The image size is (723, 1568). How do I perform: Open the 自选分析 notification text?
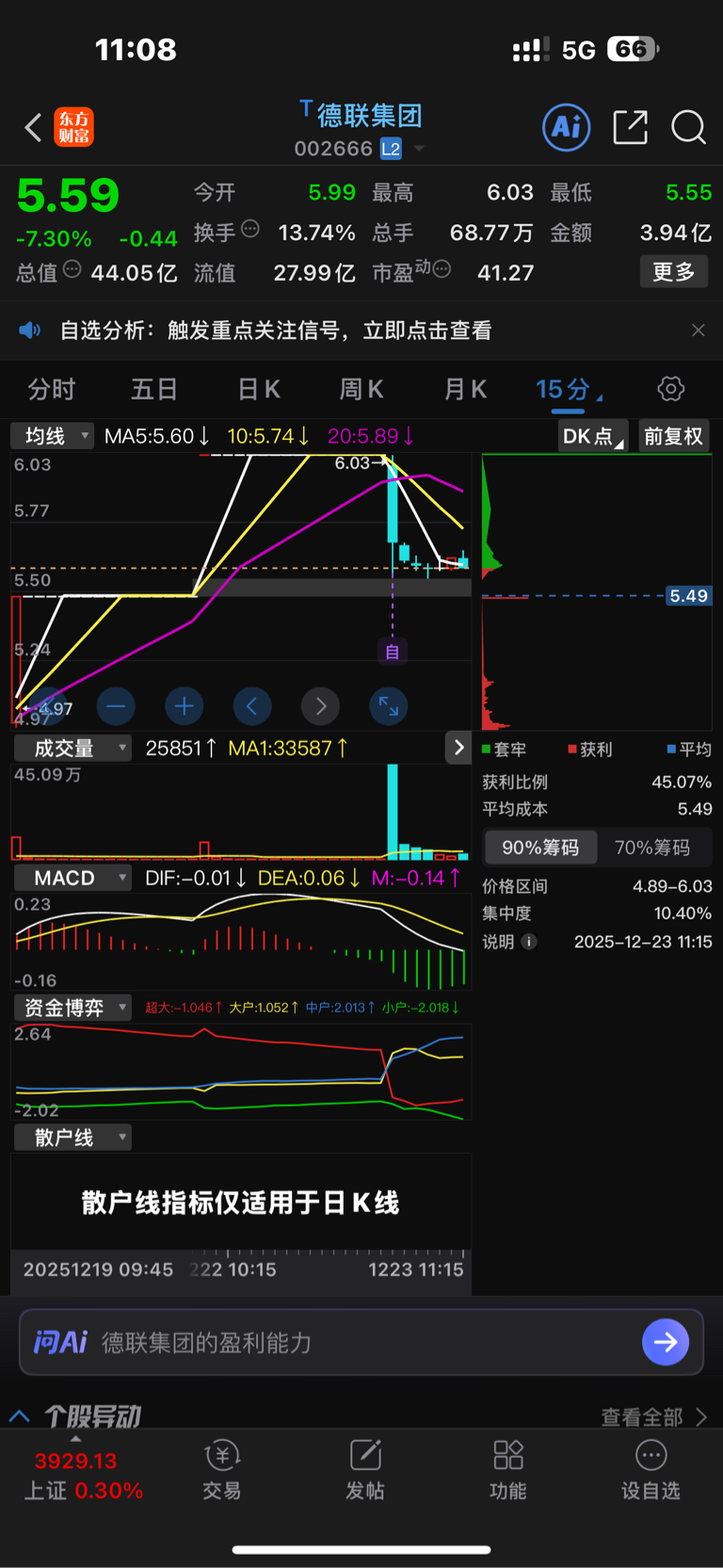pyautogui.click(x=276, y=331)
